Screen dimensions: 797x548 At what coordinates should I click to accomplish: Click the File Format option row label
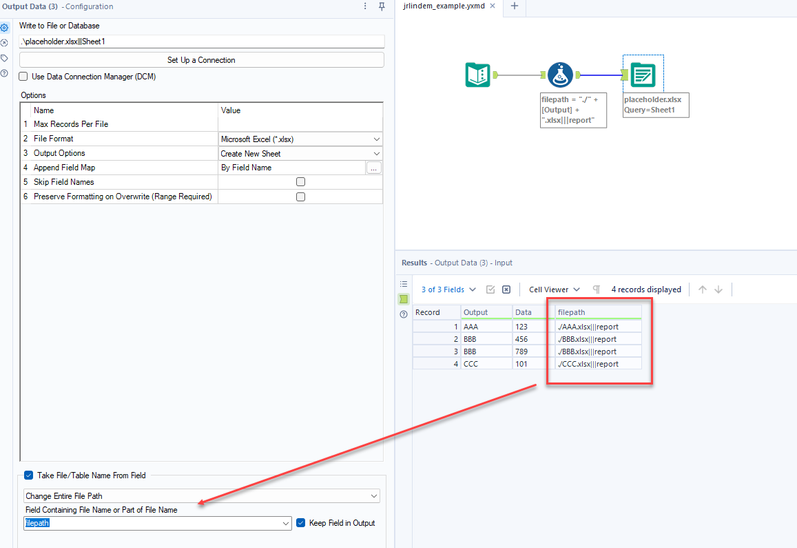[x=53, y=139]
